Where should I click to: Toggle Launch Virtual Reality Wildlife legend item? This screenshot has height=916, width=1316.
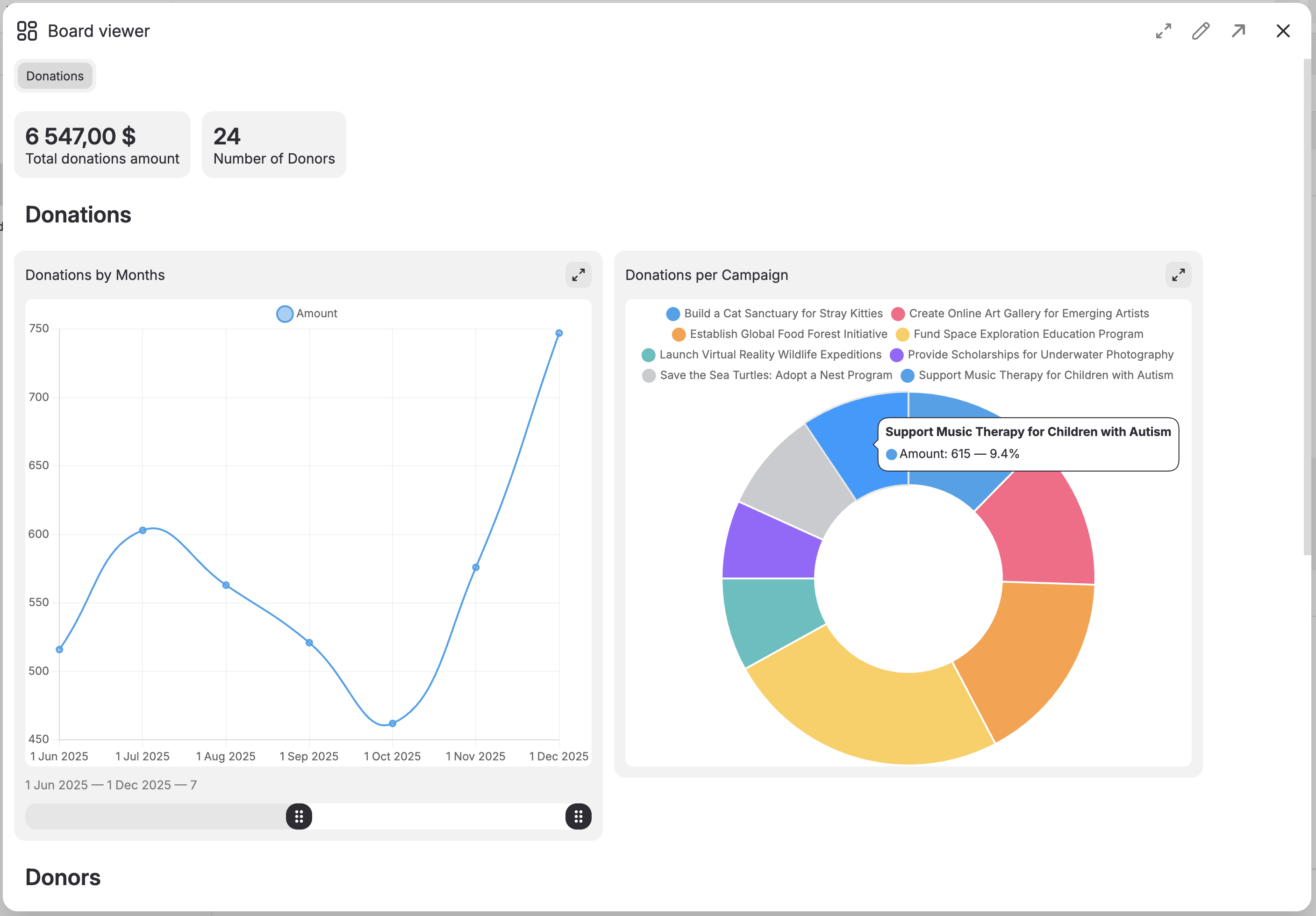click(648, 355)
